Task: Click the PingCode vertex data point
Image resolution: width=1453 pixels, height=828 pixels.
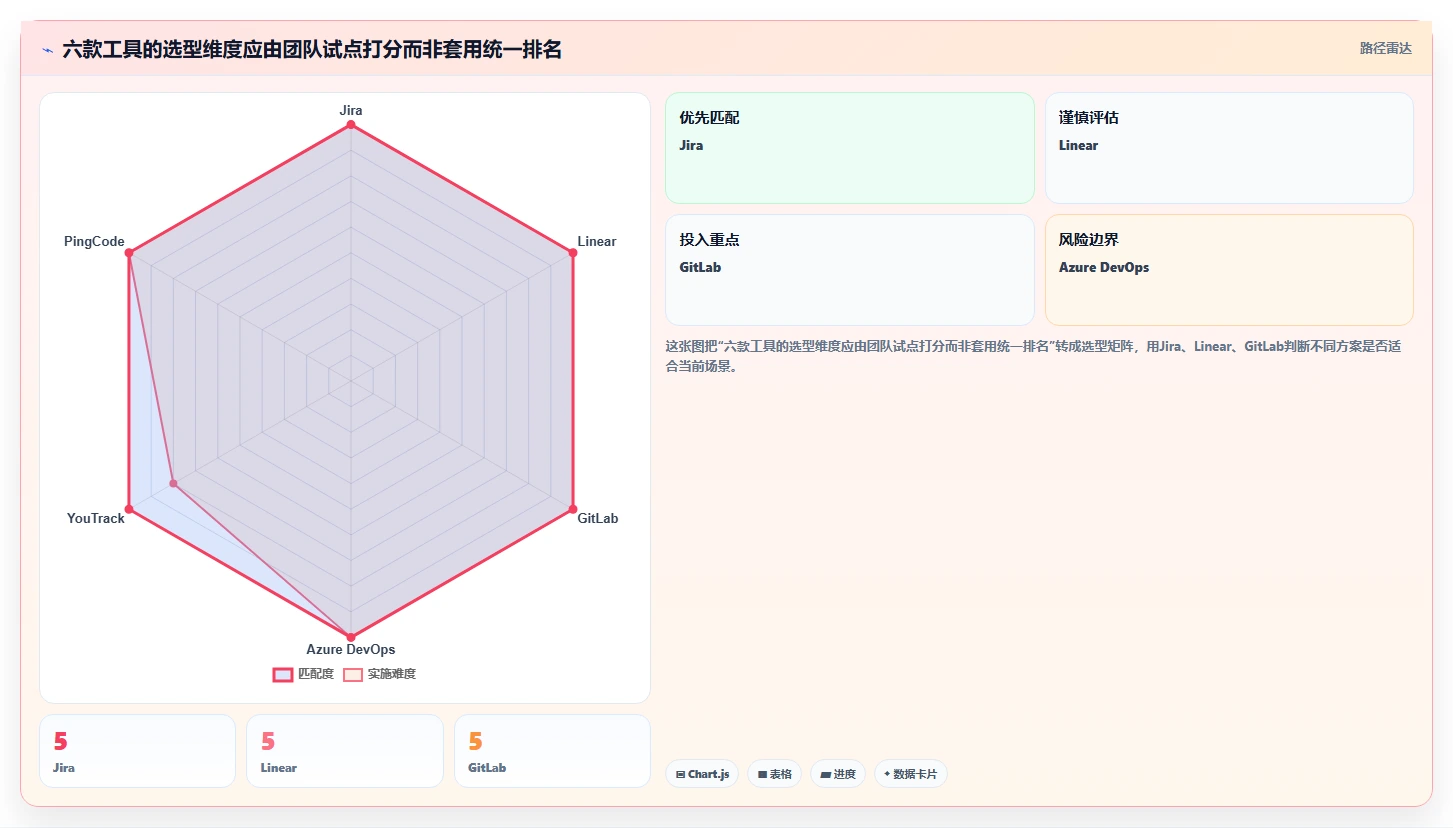Action: click(x=129, y=253)
